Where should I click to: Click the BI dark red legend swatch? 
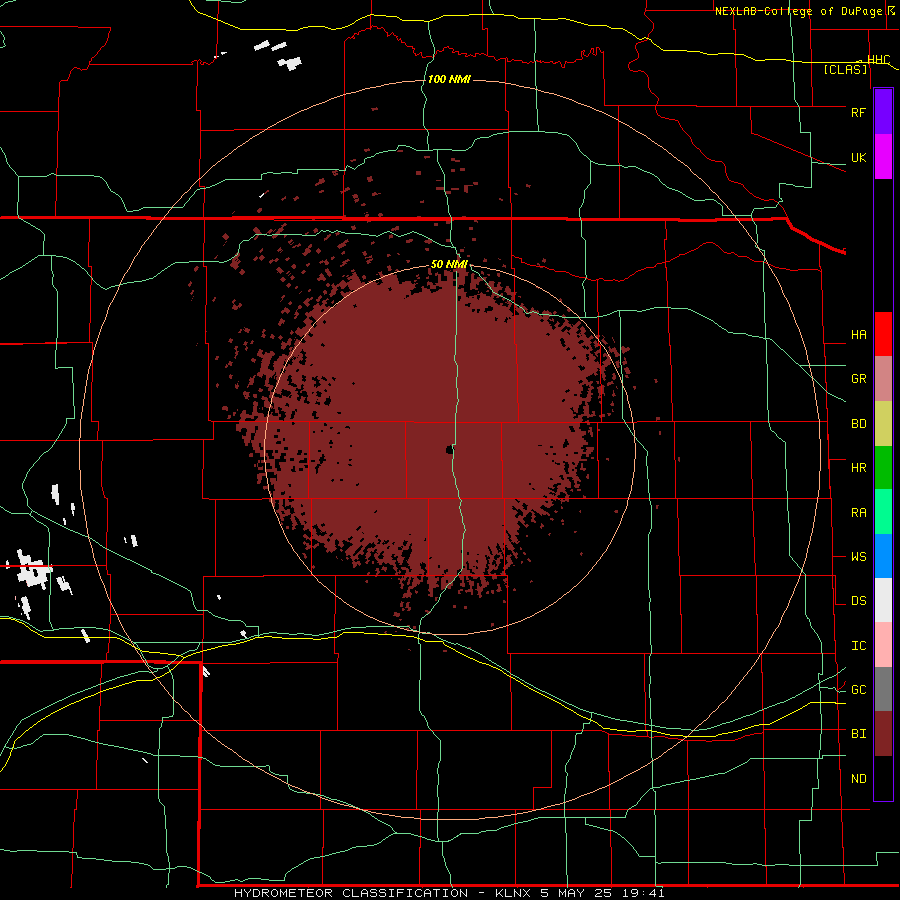[x=883, y=734]
